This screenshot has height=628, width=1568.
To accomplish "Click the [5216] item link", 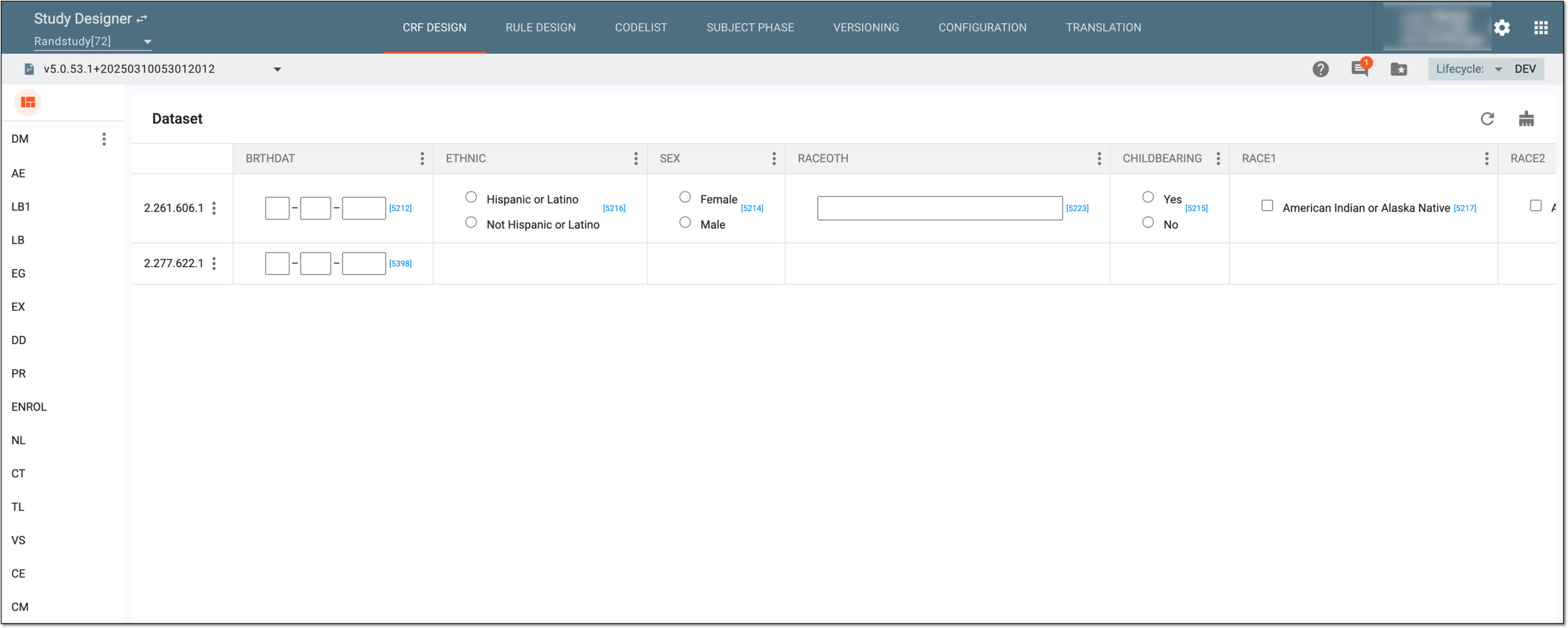I will (614, 208).
